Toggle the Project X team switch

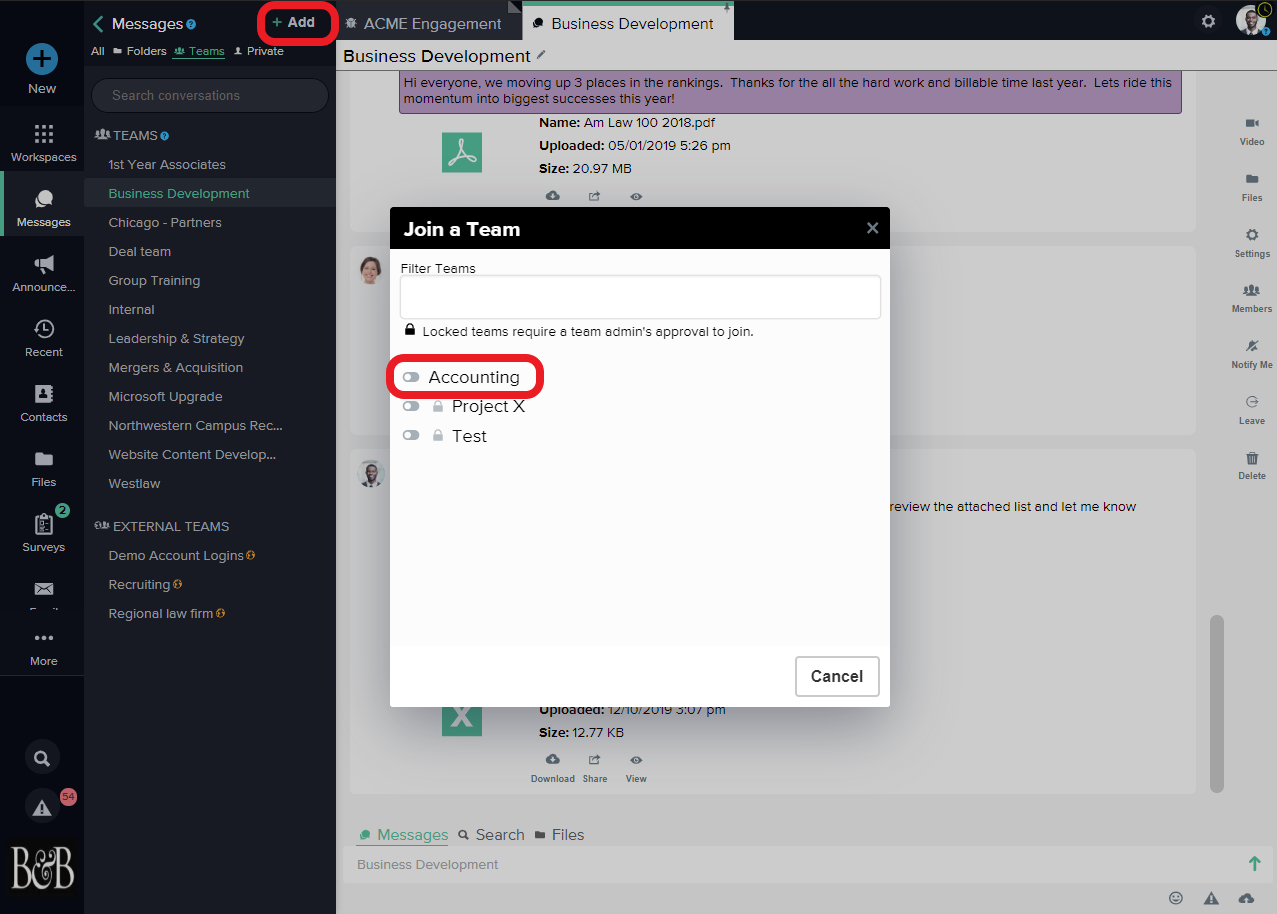click(x=411, y=407)
